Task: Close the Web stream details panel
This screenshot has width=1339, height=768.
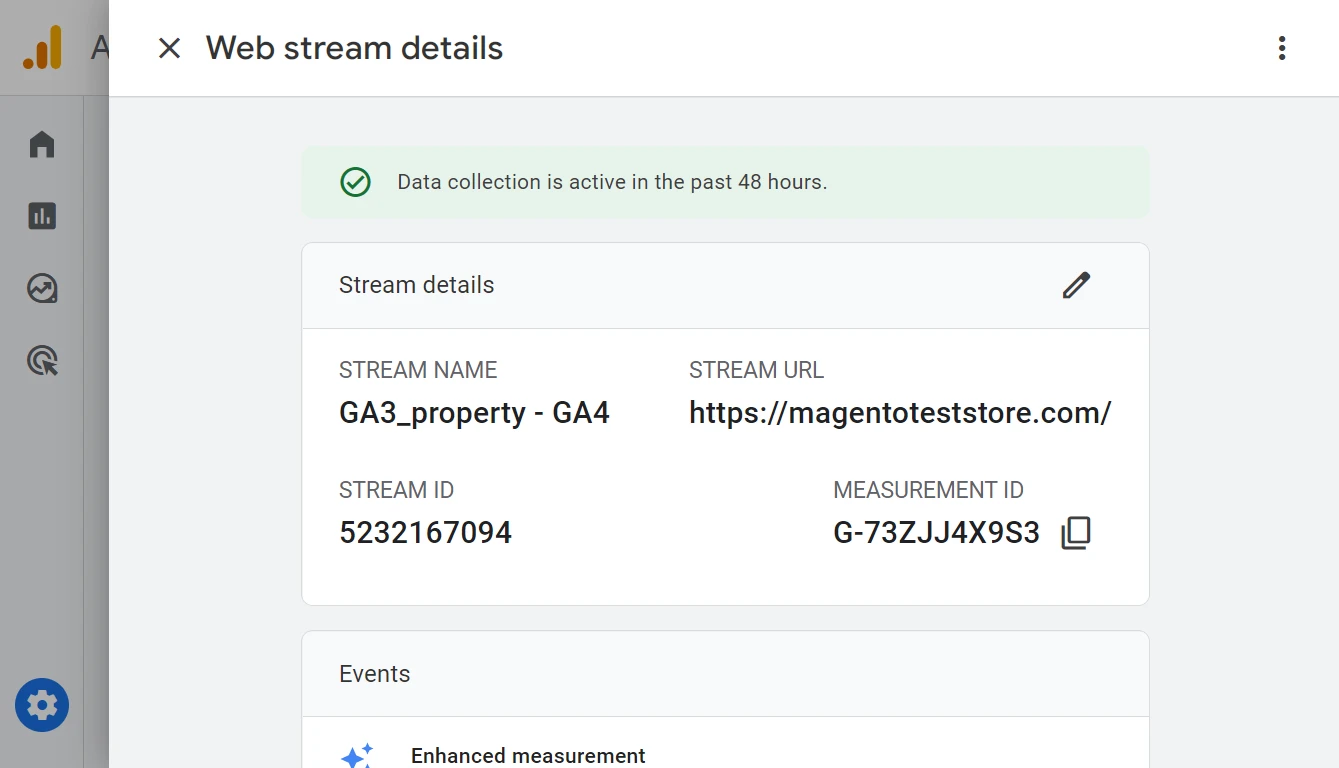Action: point(170,48)
